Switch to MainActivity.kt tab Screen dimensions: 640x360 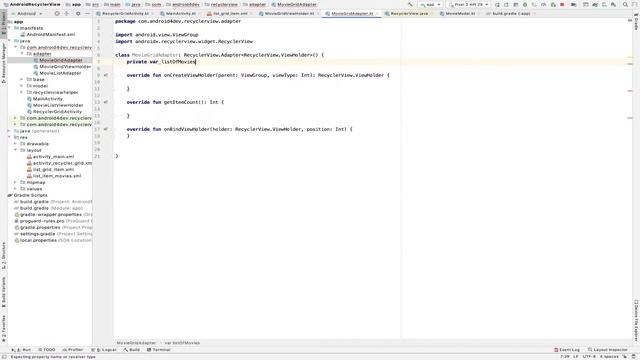pos(180,13)
